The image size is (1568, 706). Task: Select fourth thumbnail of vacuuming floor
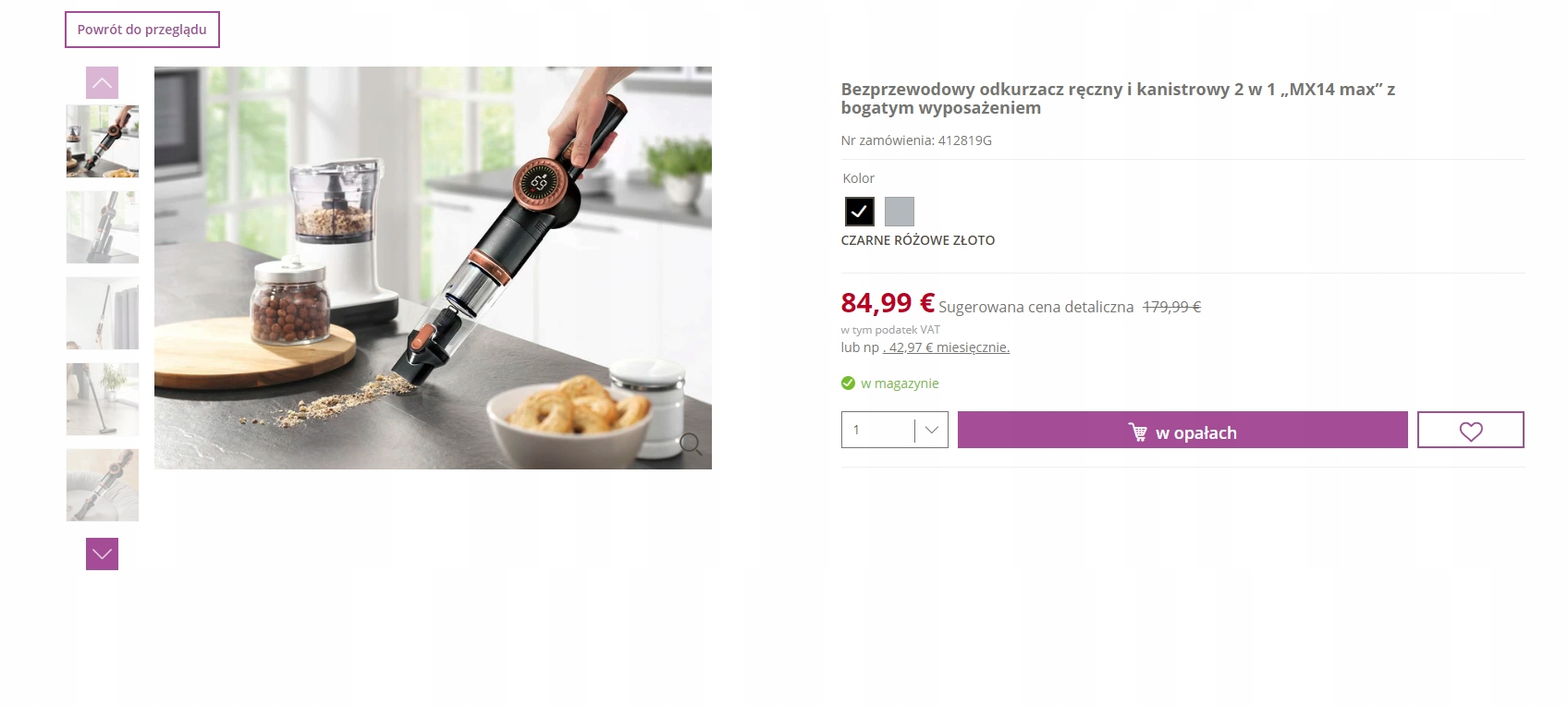tap(103, 399)
